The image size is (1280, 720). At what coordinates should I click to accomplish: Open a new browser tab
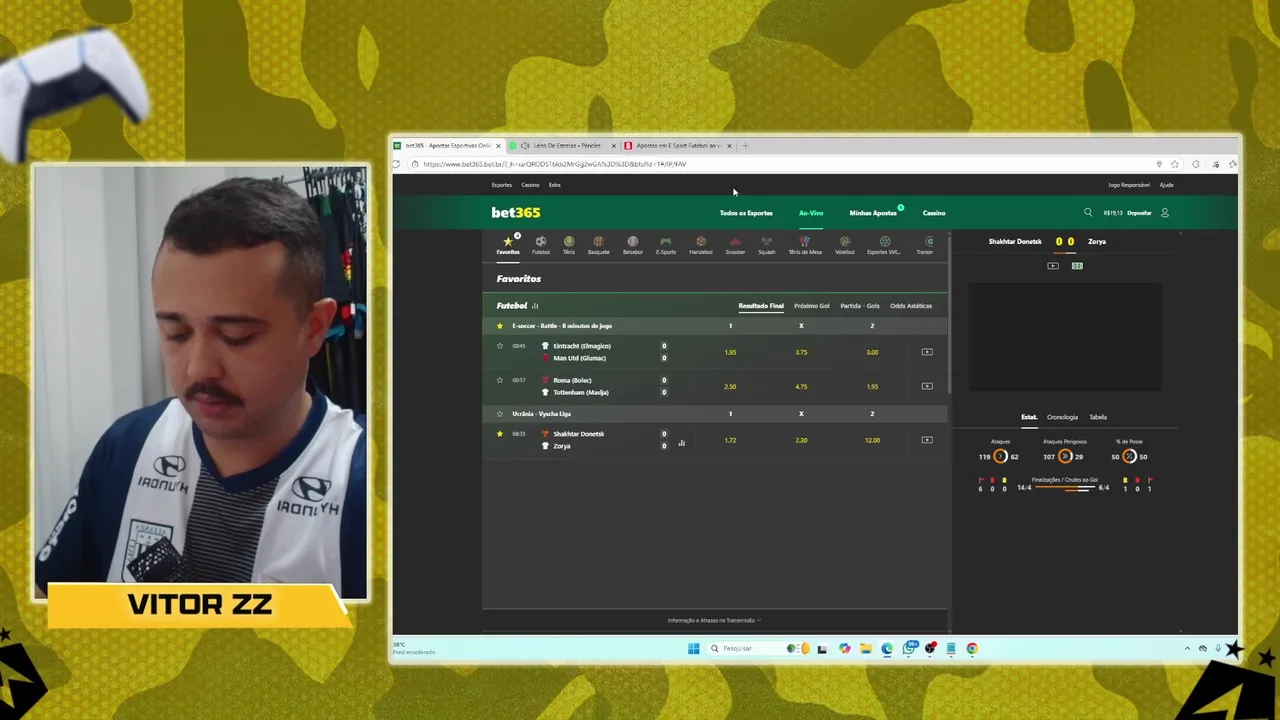point(745,146)
